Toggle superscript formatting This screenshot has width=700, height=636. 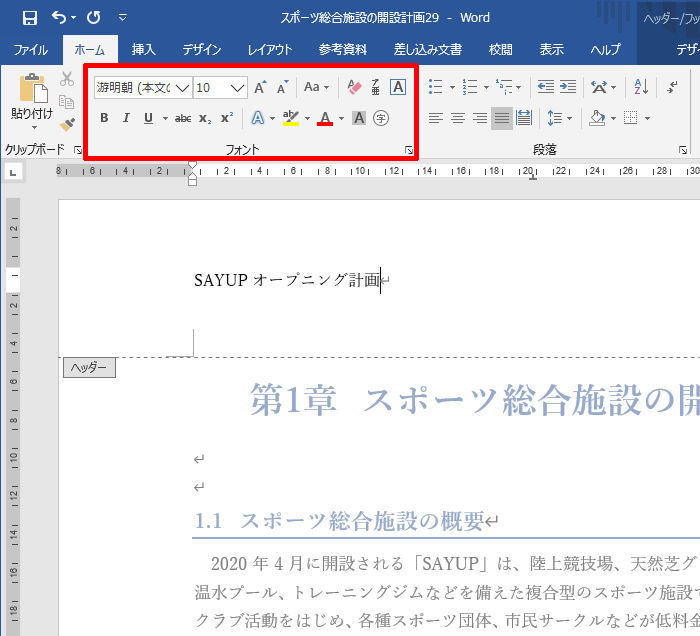[x=227, y=118]
